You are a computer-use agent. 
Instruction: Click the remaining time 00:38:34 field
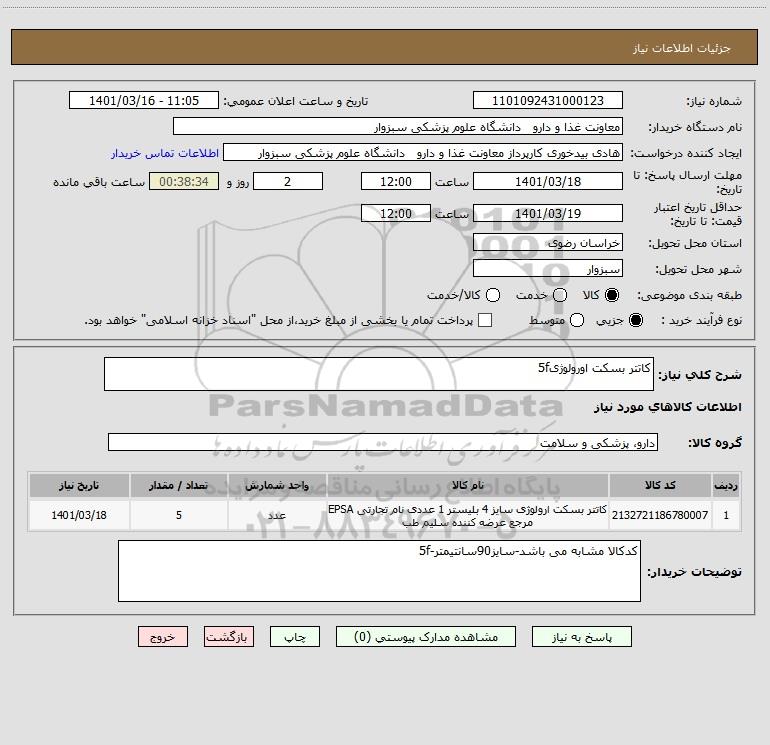pyautogui.click(x=184, y=181)
